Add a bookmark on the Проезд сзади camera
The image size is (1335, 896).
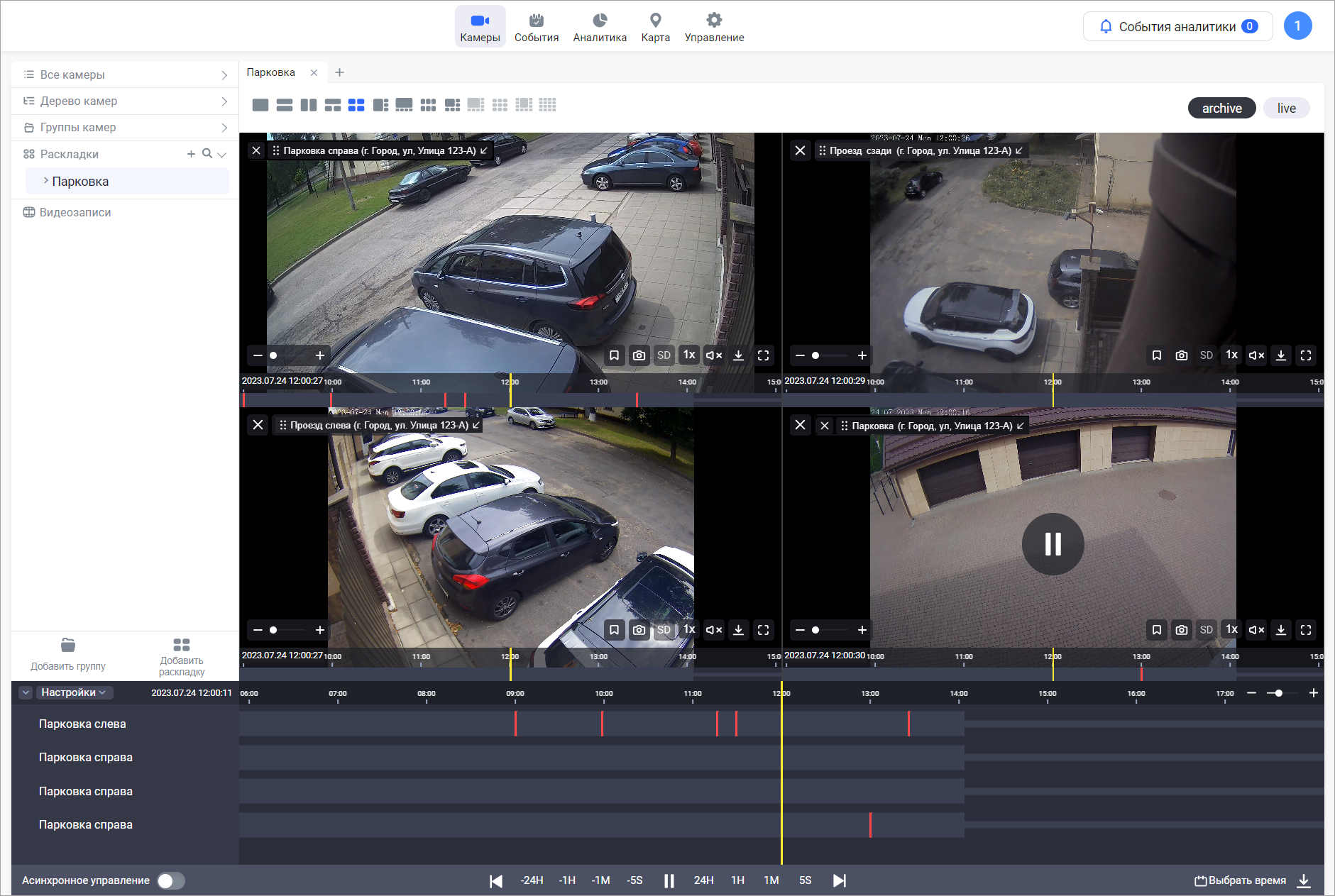pyautogui.click(x=1156, y=355)
